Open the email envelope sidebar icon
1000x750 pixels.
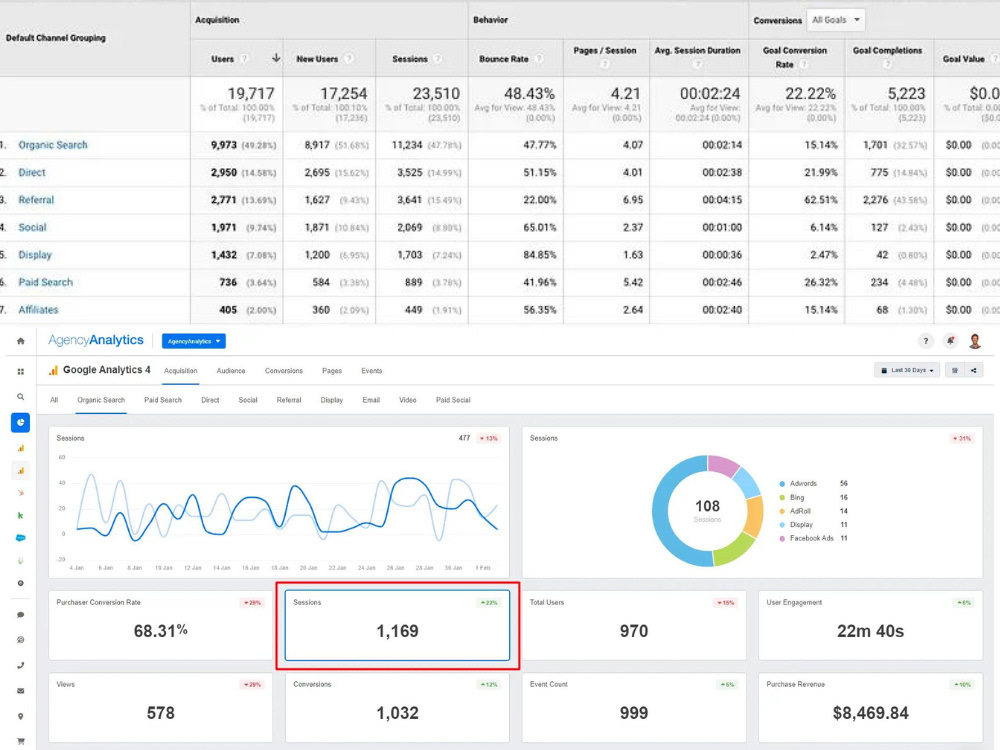tap(20, 691)
